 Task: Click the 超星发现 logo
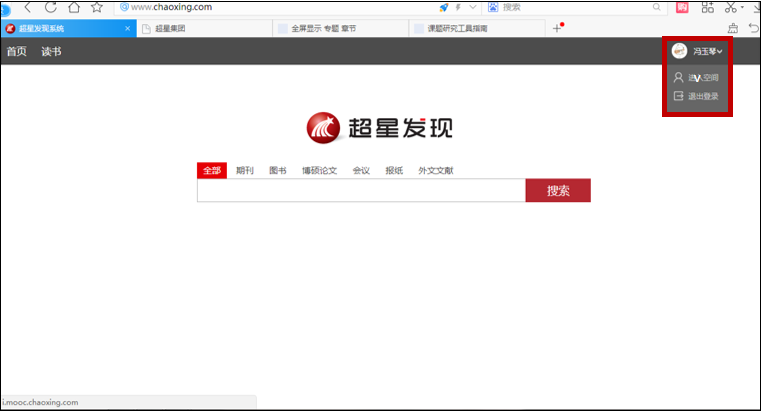coord(380,128)
